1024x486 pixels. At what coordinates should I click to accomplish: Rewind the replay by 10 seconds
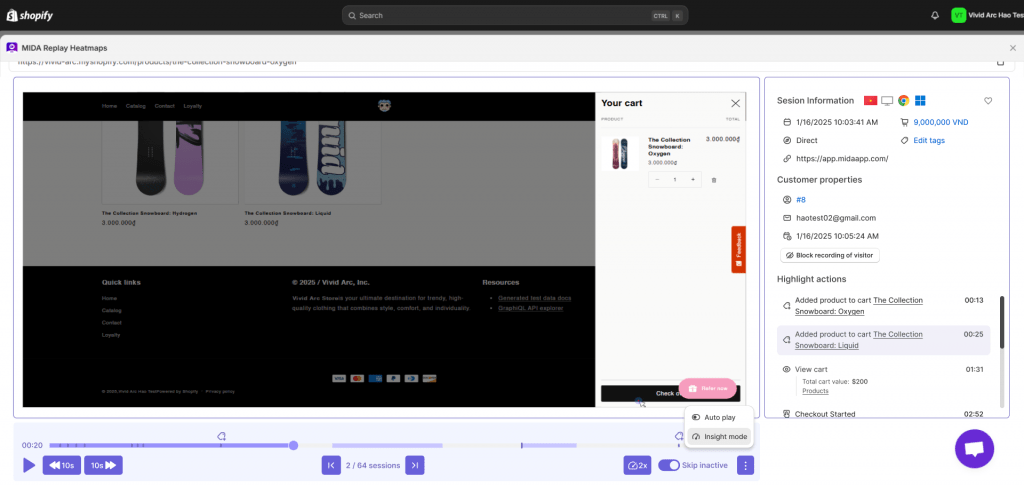click(x=61, y=465)
